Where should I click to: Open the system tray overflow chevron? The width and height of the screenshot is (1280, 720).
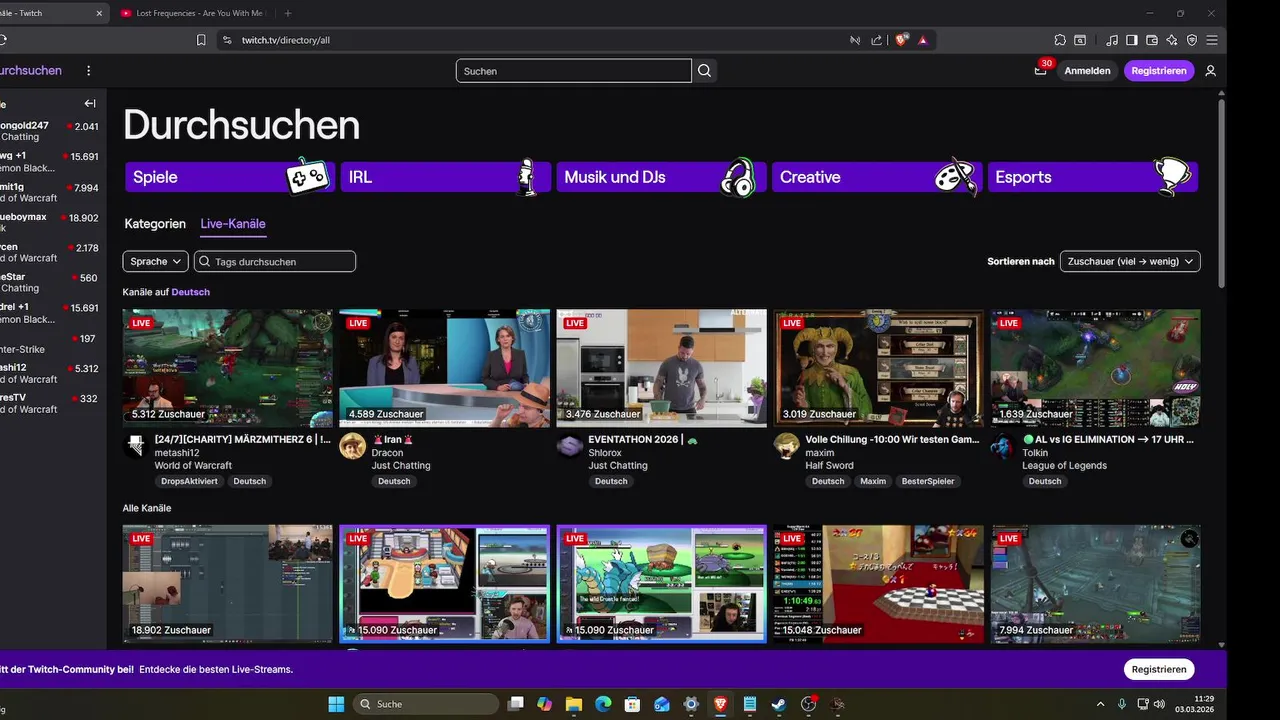coord(1101,704)
